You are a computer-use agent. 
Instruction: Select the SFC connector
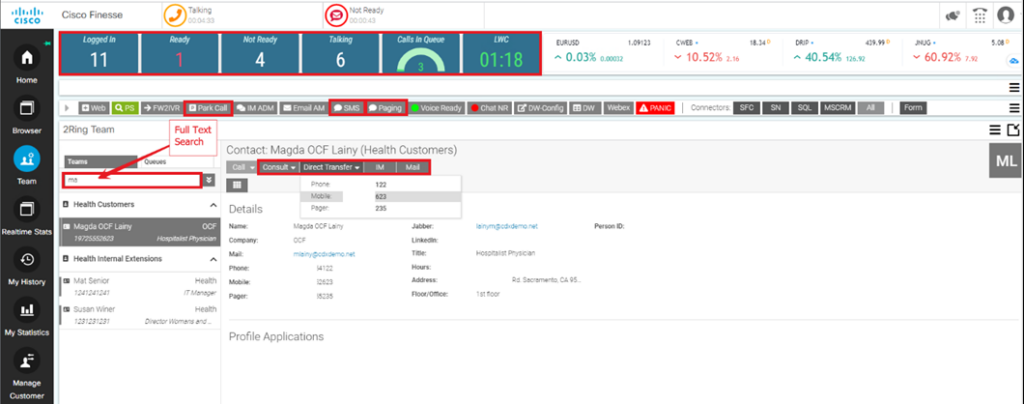[x=746, y=108]
